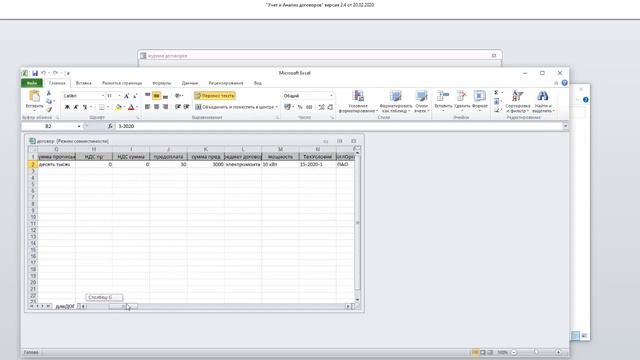Go to the next sheet with tab navigation arrow
Screen dimensions: 640x360
43,306
